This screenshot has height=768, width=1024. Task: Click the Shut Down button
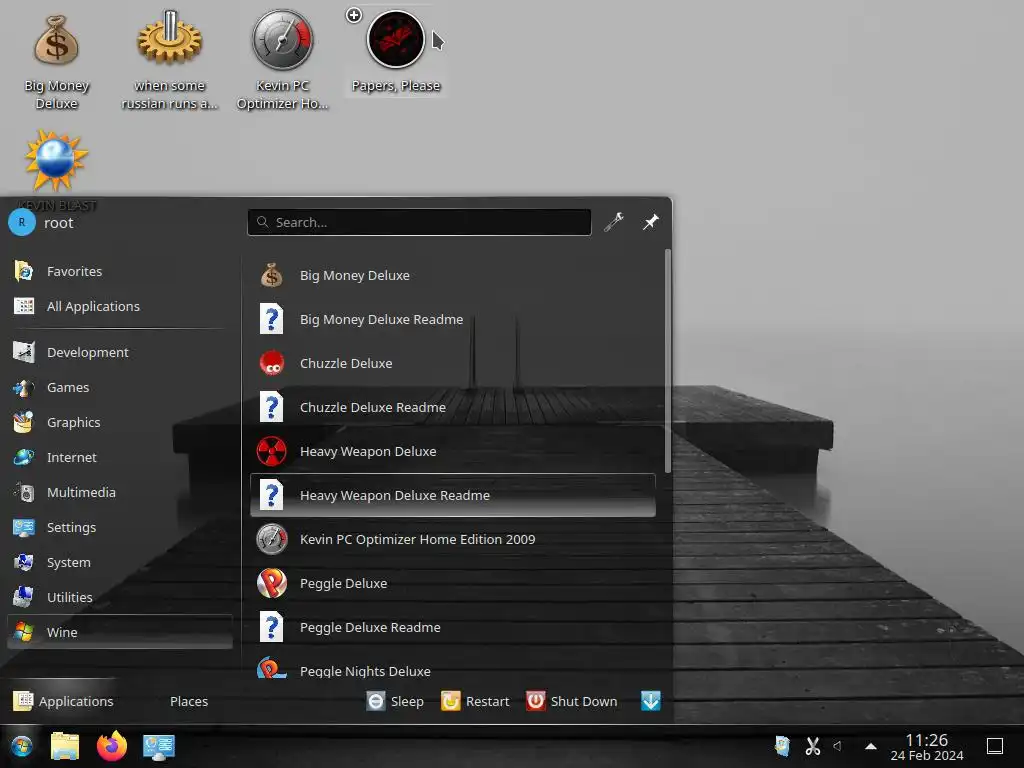pos(571,701)
